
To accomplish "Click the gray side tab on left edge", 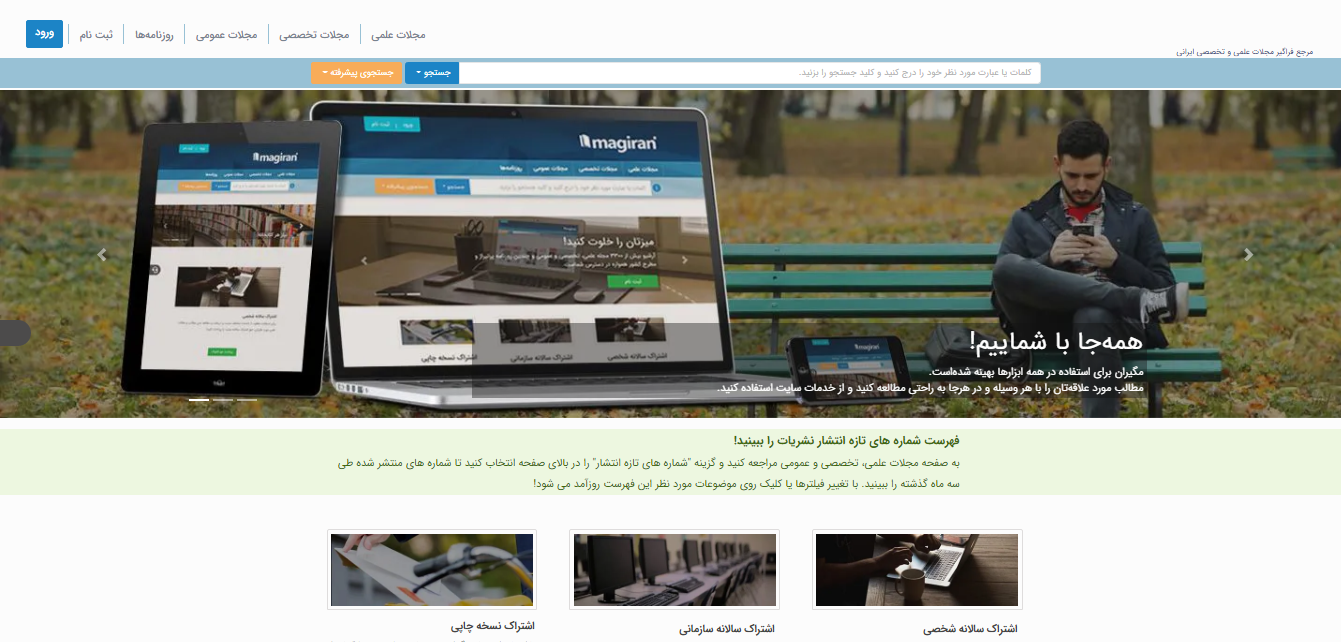I will click(x=14, y=333).
